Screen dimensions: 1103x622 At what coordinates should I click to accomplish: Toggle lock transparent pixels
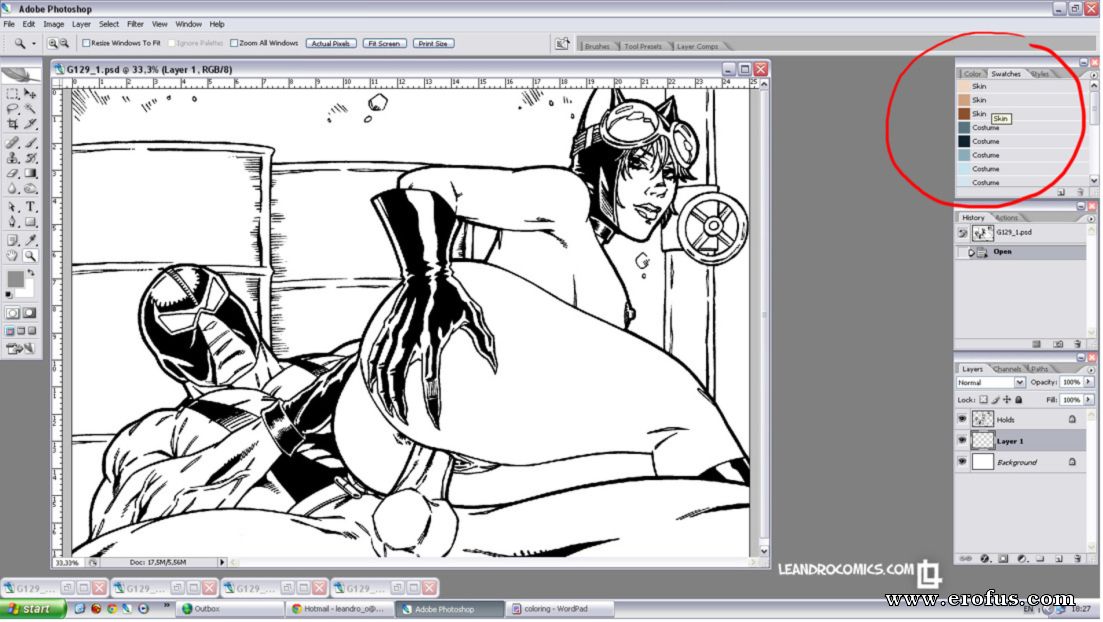[x=983, y=400]
